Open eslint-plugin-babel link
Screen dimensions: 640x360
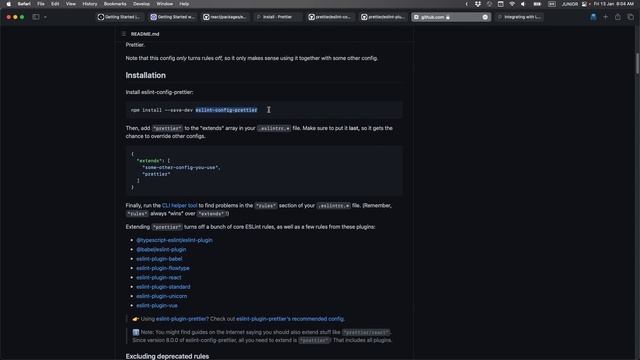point(159,259)
